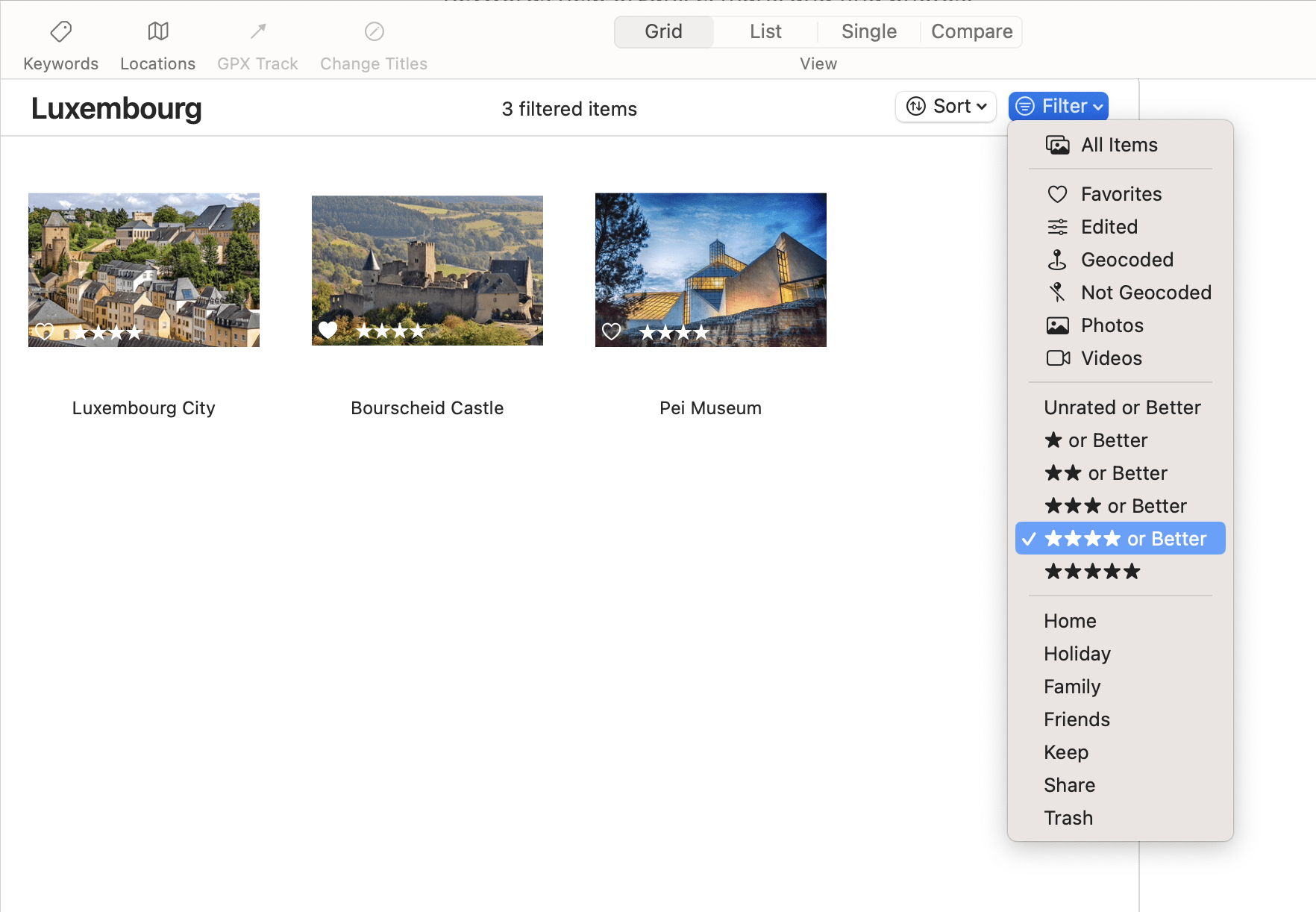Filter by Trash keyword
Viewport: 1316px width, 912px height.
[x=1120, y=818]
